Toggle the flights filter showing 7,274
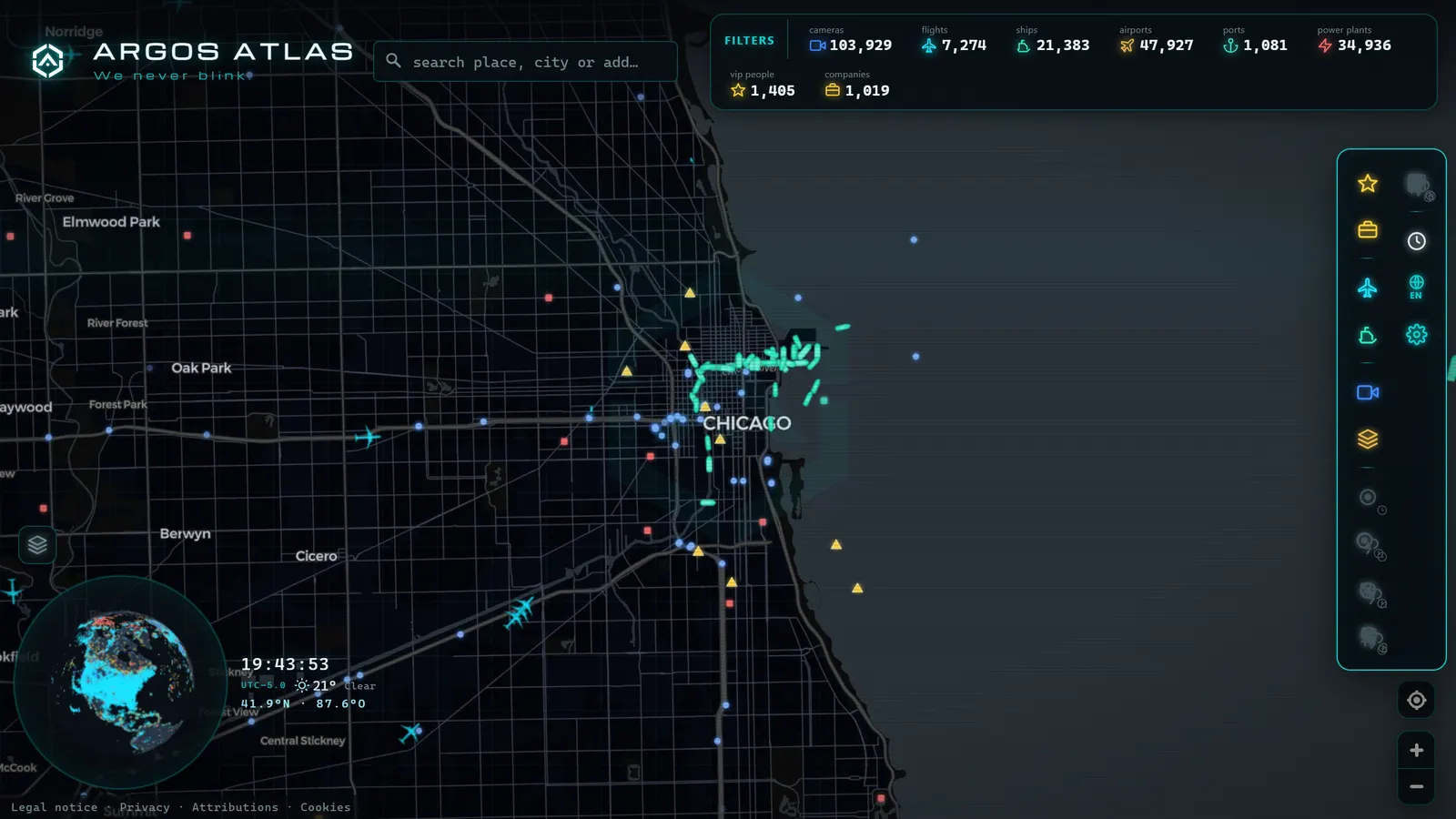 tap(953, 39)
